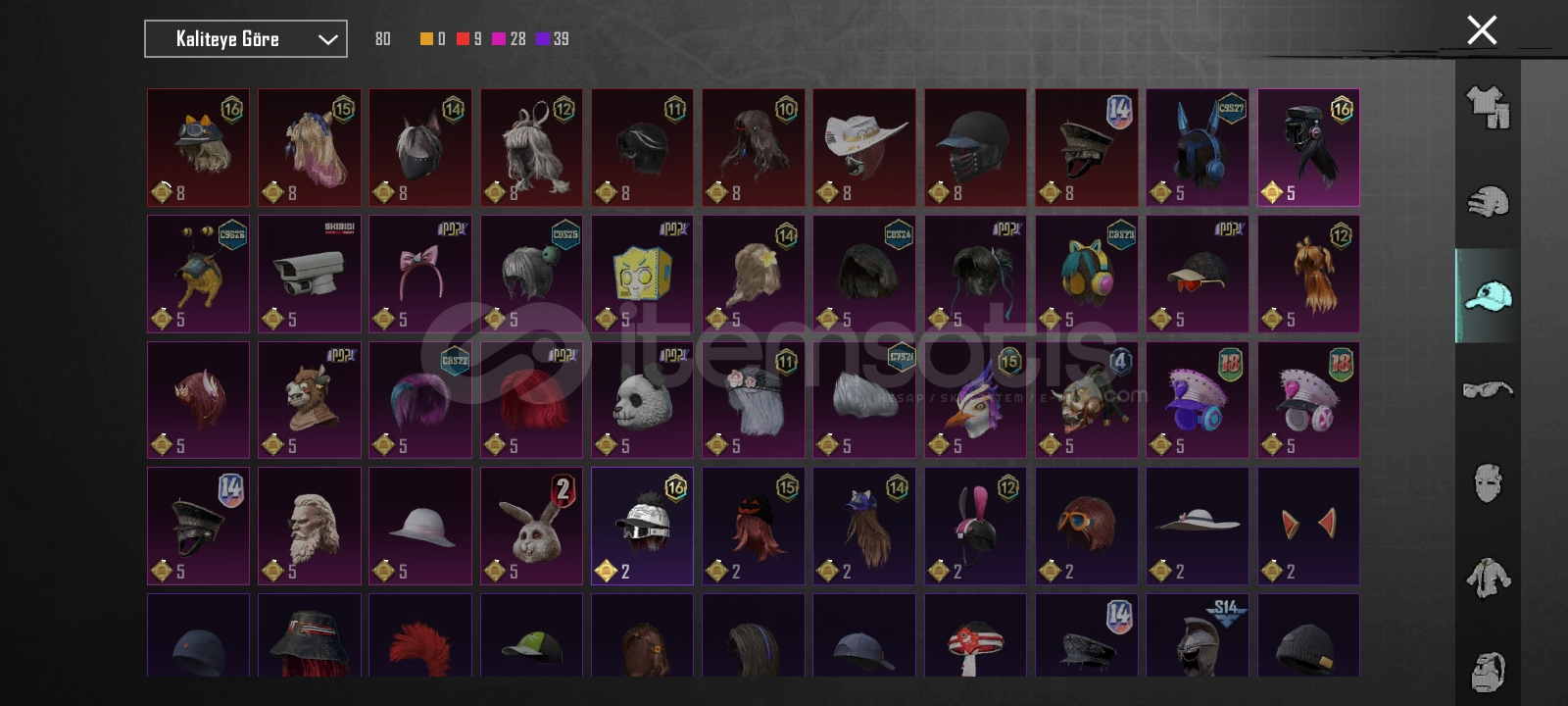Select the helmet category in sidebar
Screen dimensions: 1568x706
point(1488,201)
